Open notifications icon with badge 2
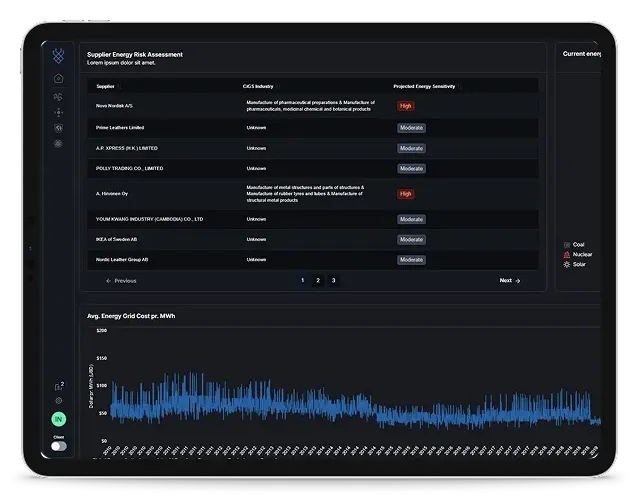 (x=59, y=386)
